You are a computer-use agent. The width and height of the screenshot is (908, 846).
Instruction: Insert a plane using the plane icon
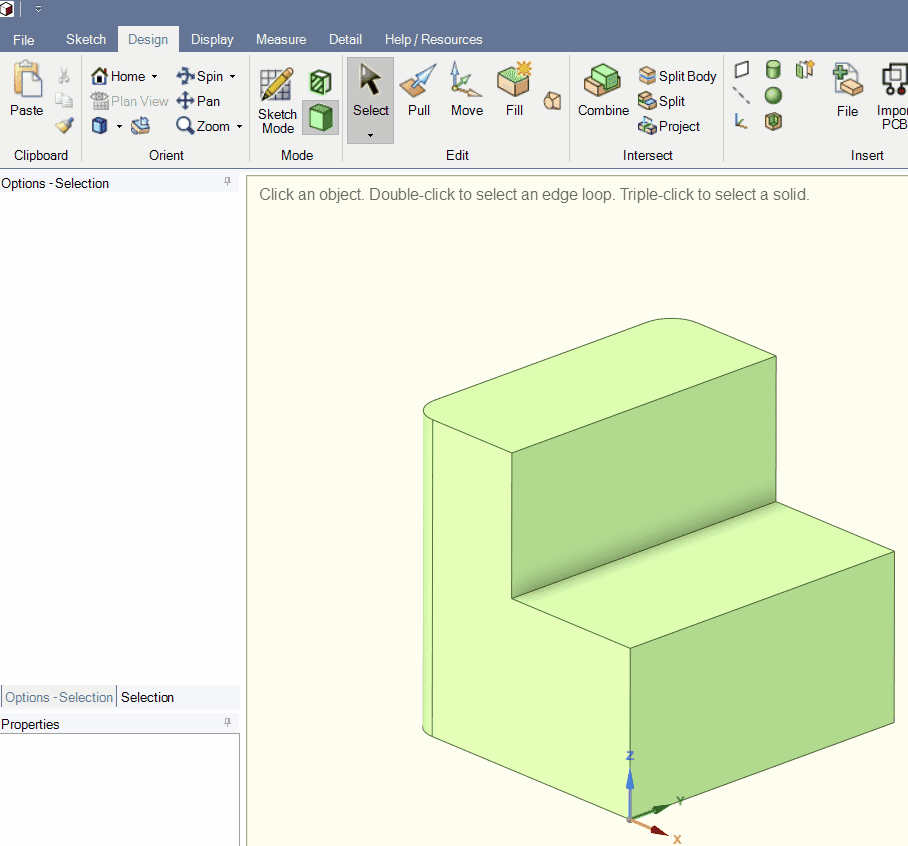coord(742,70)
